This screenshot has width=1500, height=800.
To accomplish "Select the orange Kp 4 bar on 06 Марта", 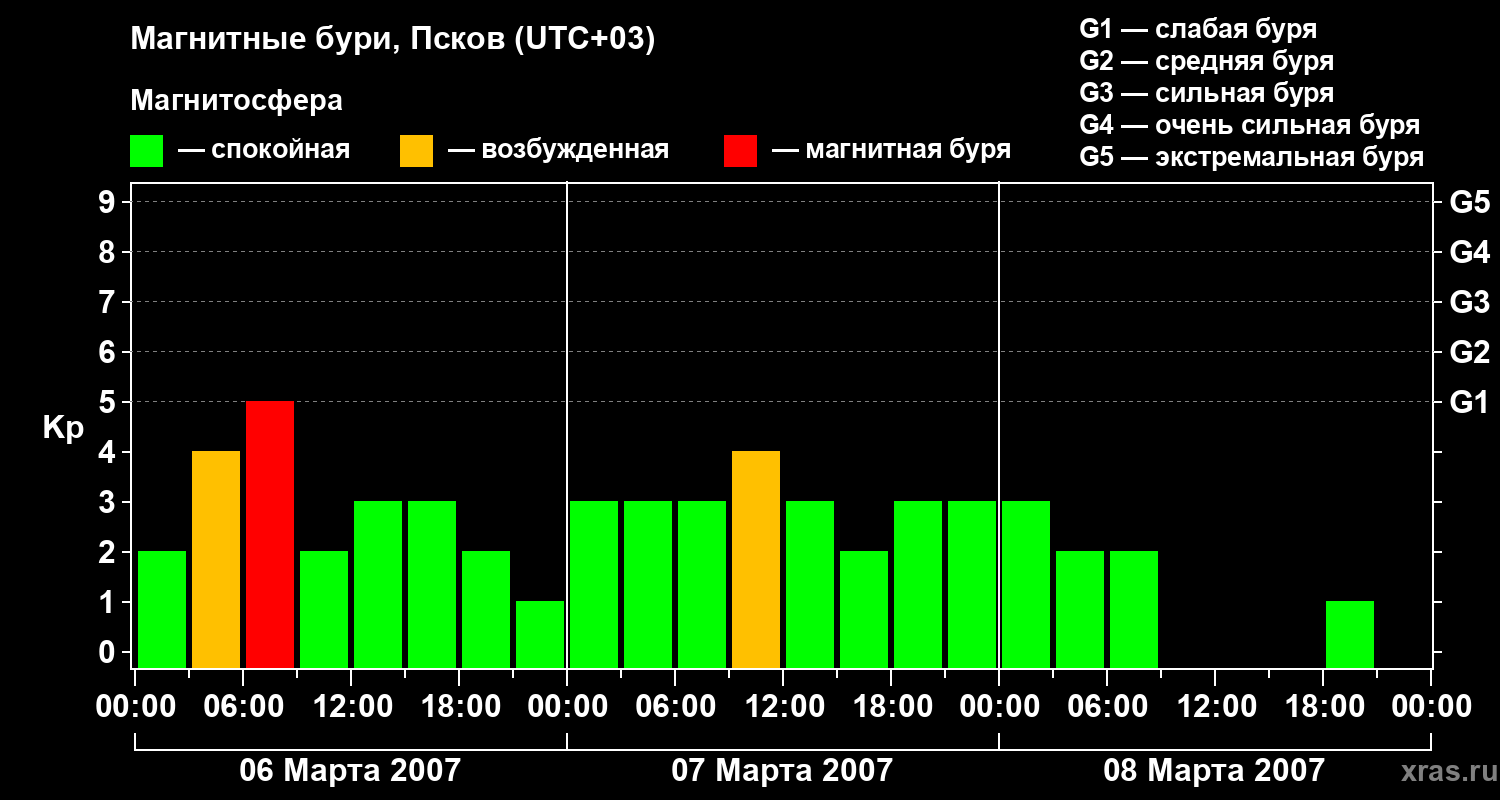I will tap(216, 559).
